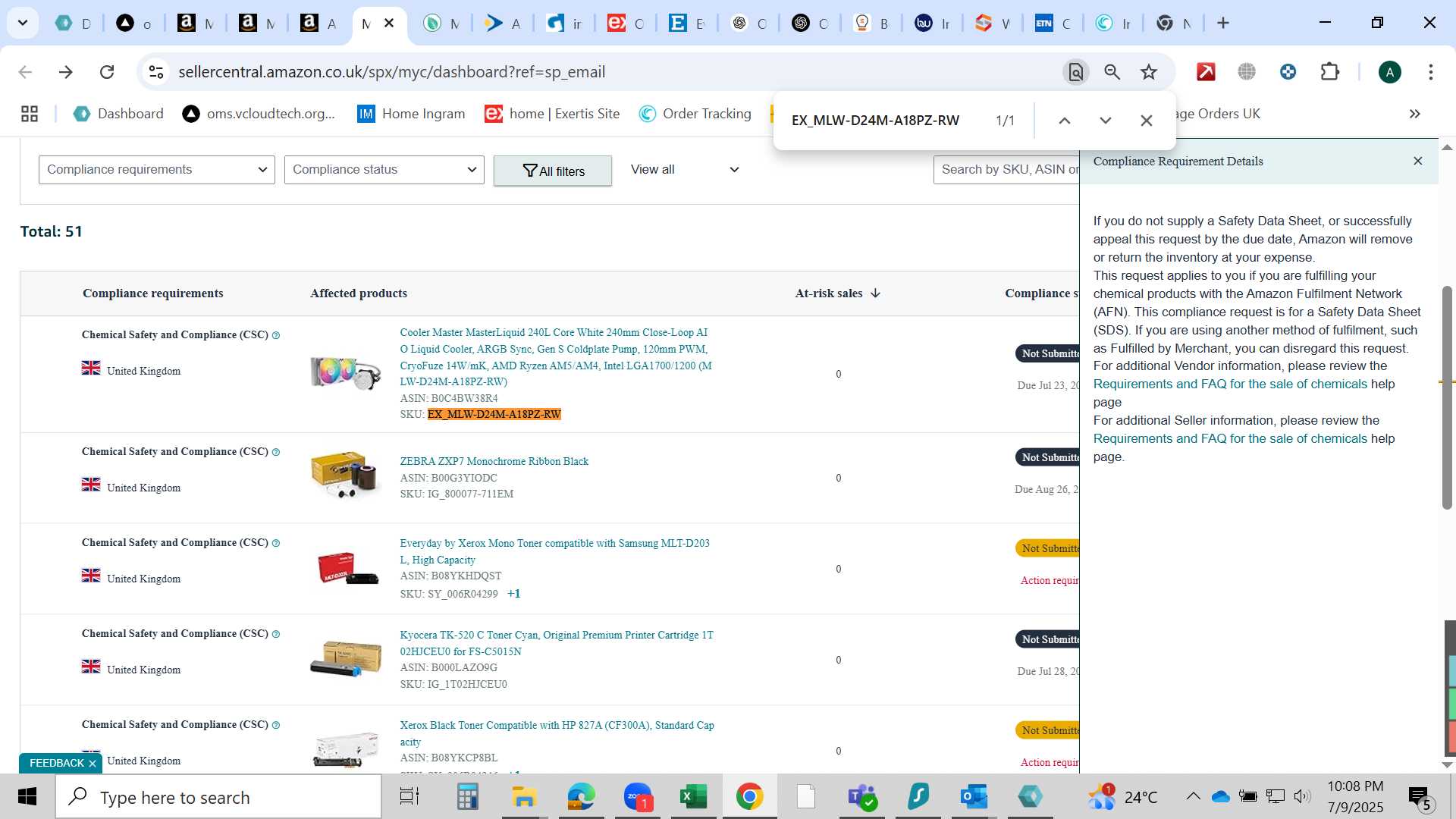Open Everyday by Xerox Mono Toner link
The height and width of the screenshot is (819, 1456).
[554, 551]
